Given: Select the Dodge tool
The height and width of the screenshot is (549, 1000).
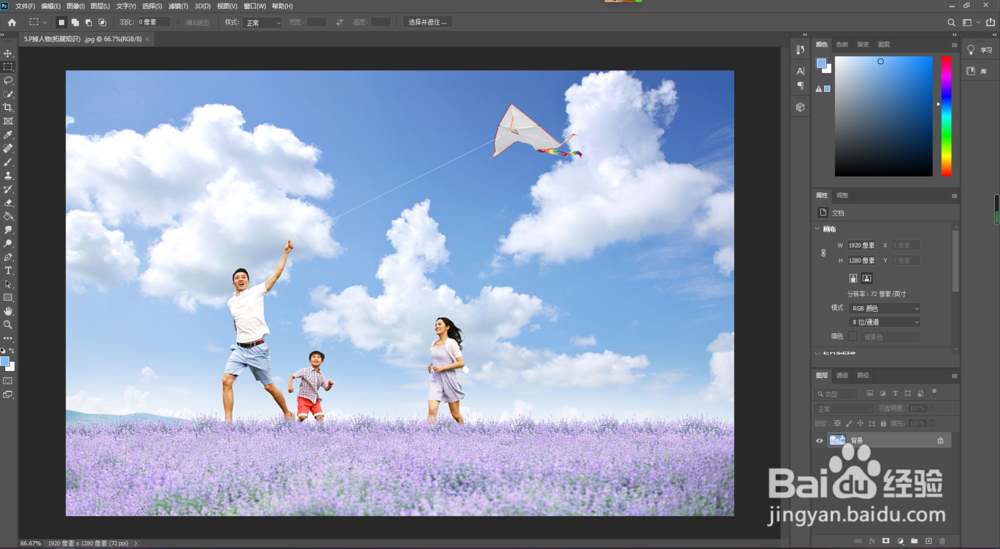Looking at the screenshot, I should coord(8,244).
